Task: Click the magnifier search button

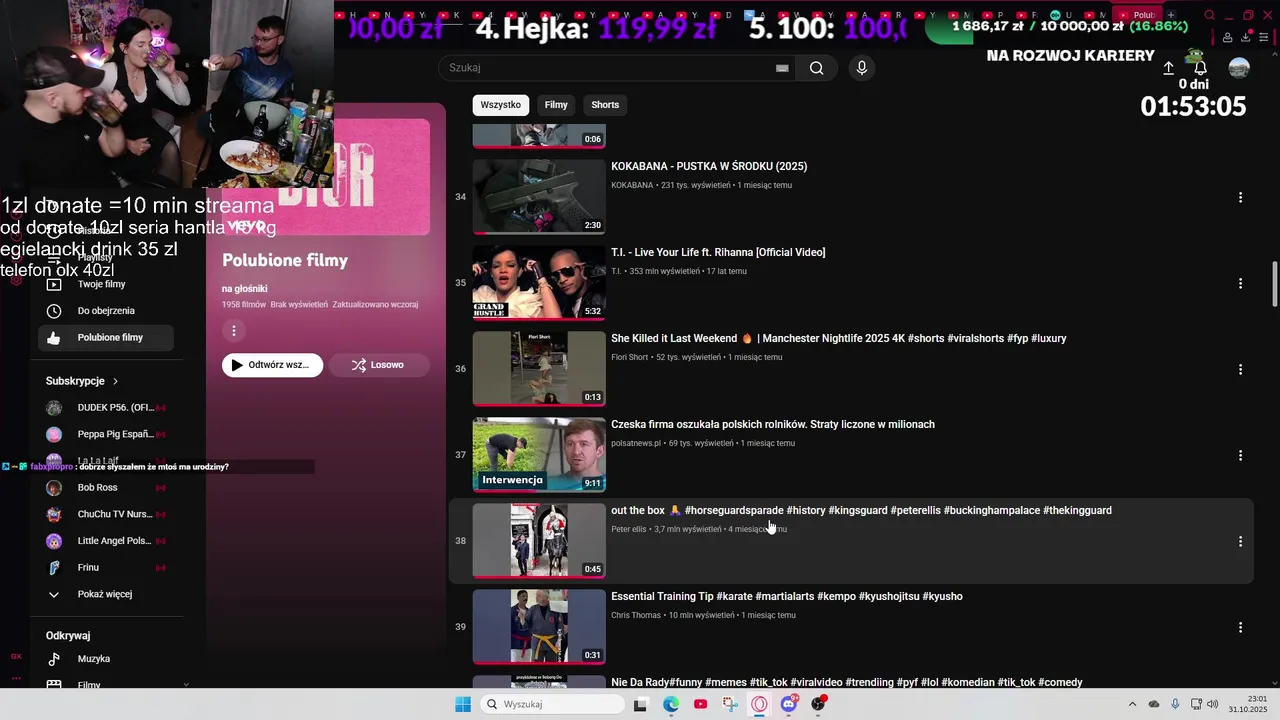Action: pos(817,68)
